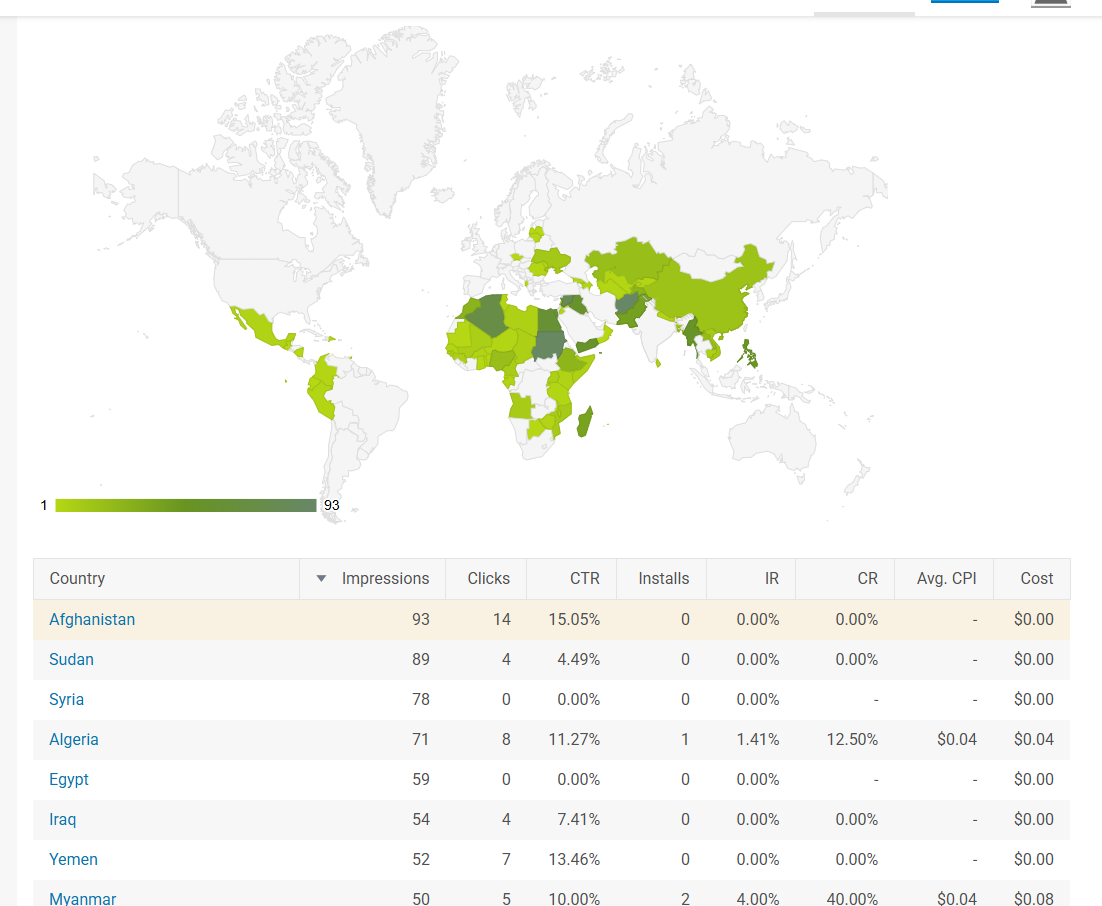Click Iraq's 7.41% CTR value

tap(578, 820)
